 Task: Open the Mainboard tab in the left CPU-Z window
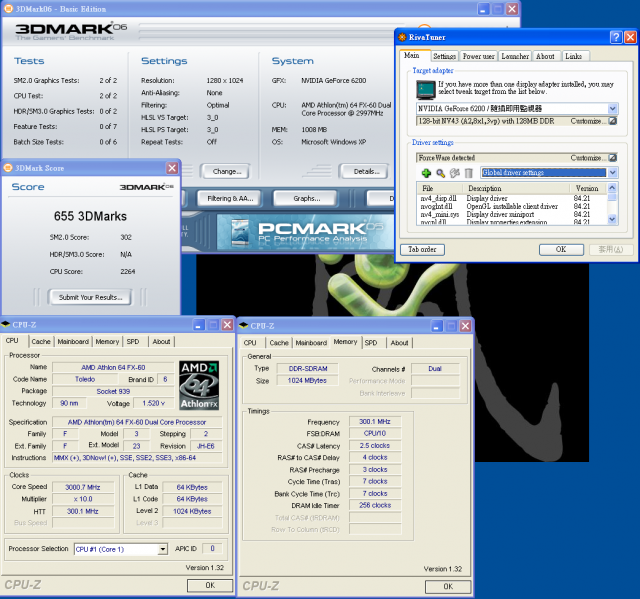pos(73,342)
